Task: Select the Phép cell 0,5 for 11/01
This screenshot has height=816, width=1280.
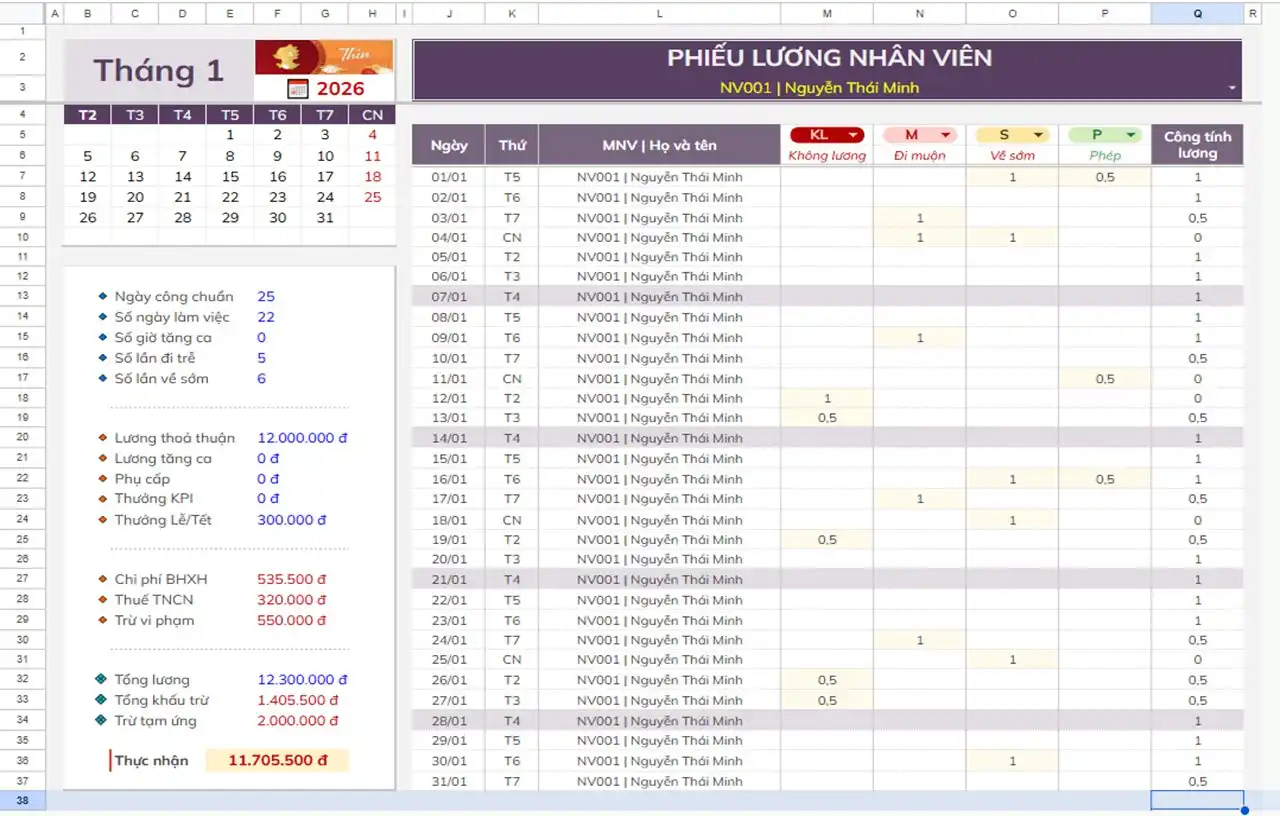Action: click(x=1104, y=379)
